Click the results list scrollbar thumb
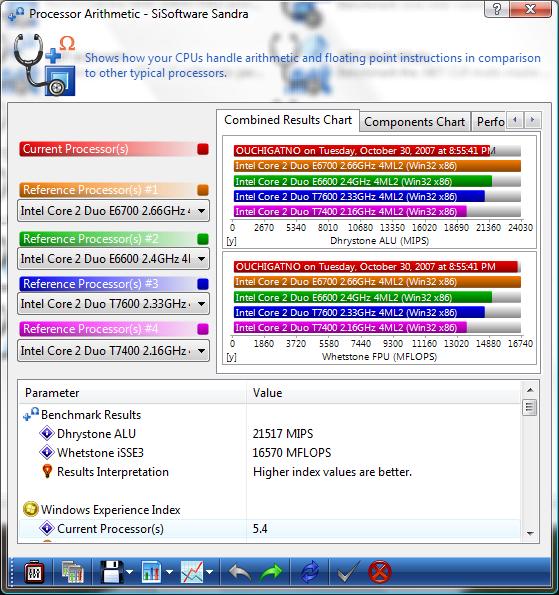Image resolution: width=559 pixels, height=595 pixels. tap(530, 408)
